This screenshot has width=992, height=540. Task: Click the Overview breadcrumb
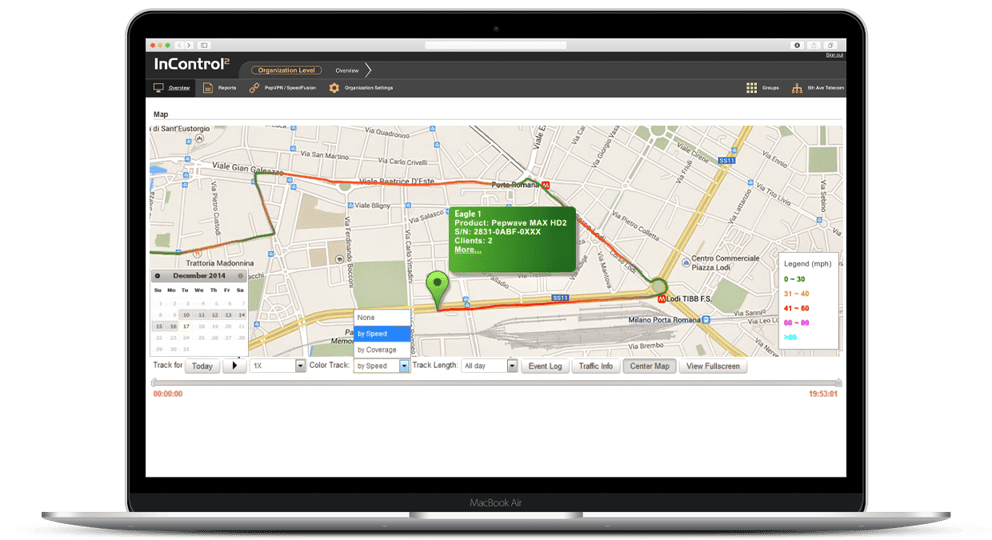347,70
